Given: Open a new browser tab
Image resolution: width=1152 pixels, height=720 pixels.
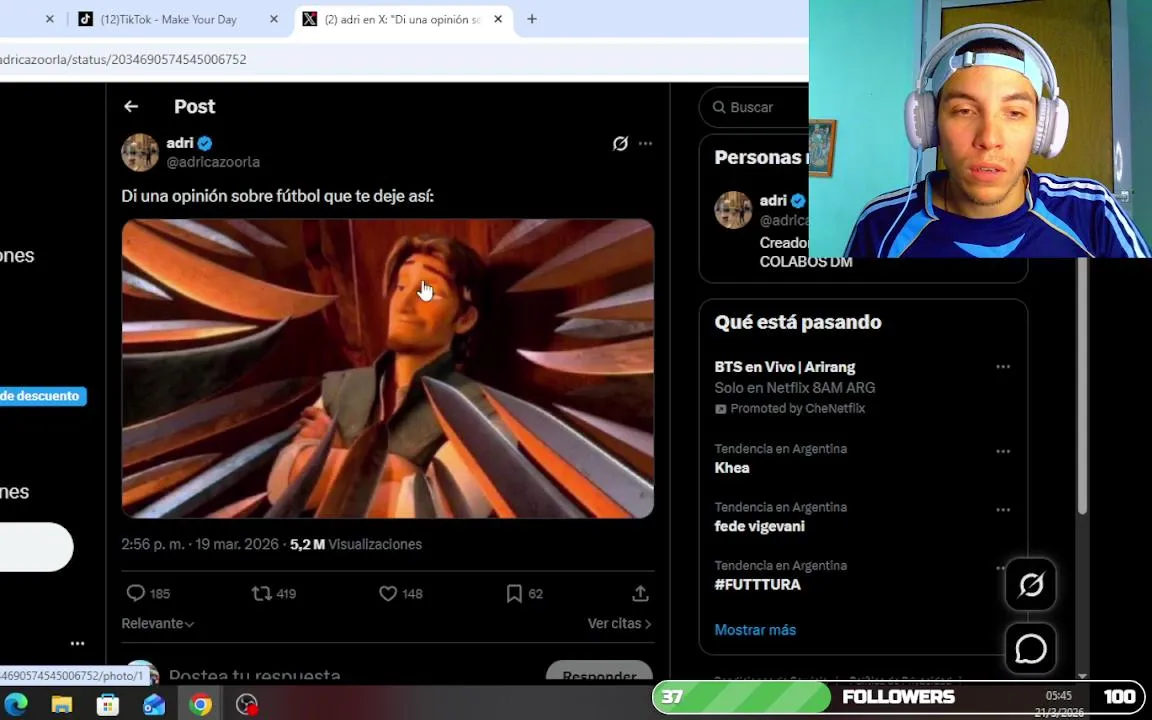Looking at the screenshot, I should 532,19.
